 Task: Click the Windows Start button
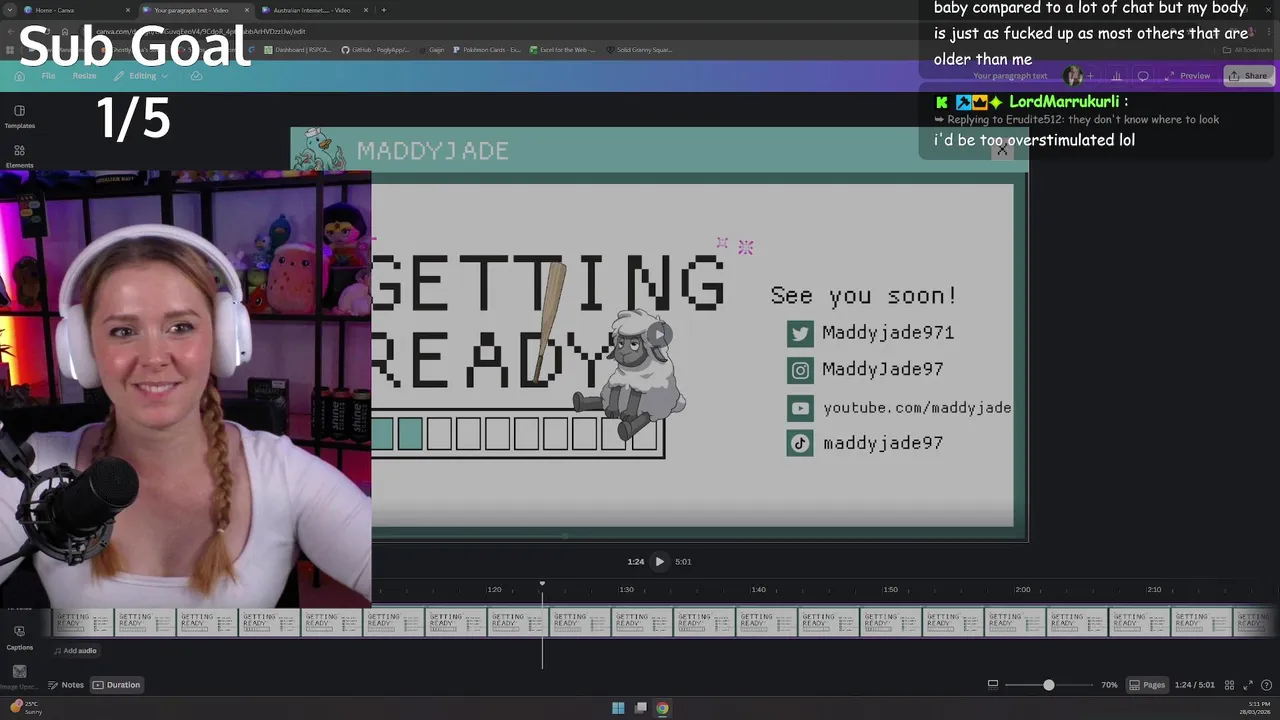coord(618,708)
